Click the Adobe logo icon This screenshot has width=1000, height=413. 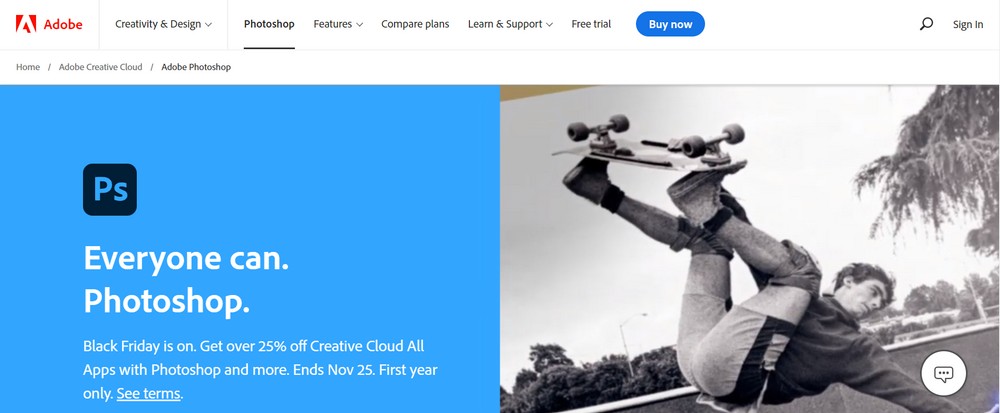(x=26, y=24)
